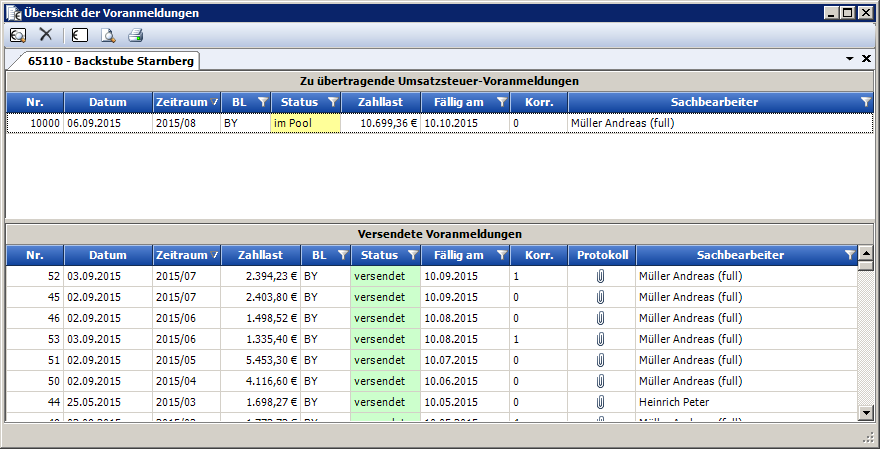Open BL column filter in upper table
Viewport: 880px width, 449px height.
click(x=262, y=102)
